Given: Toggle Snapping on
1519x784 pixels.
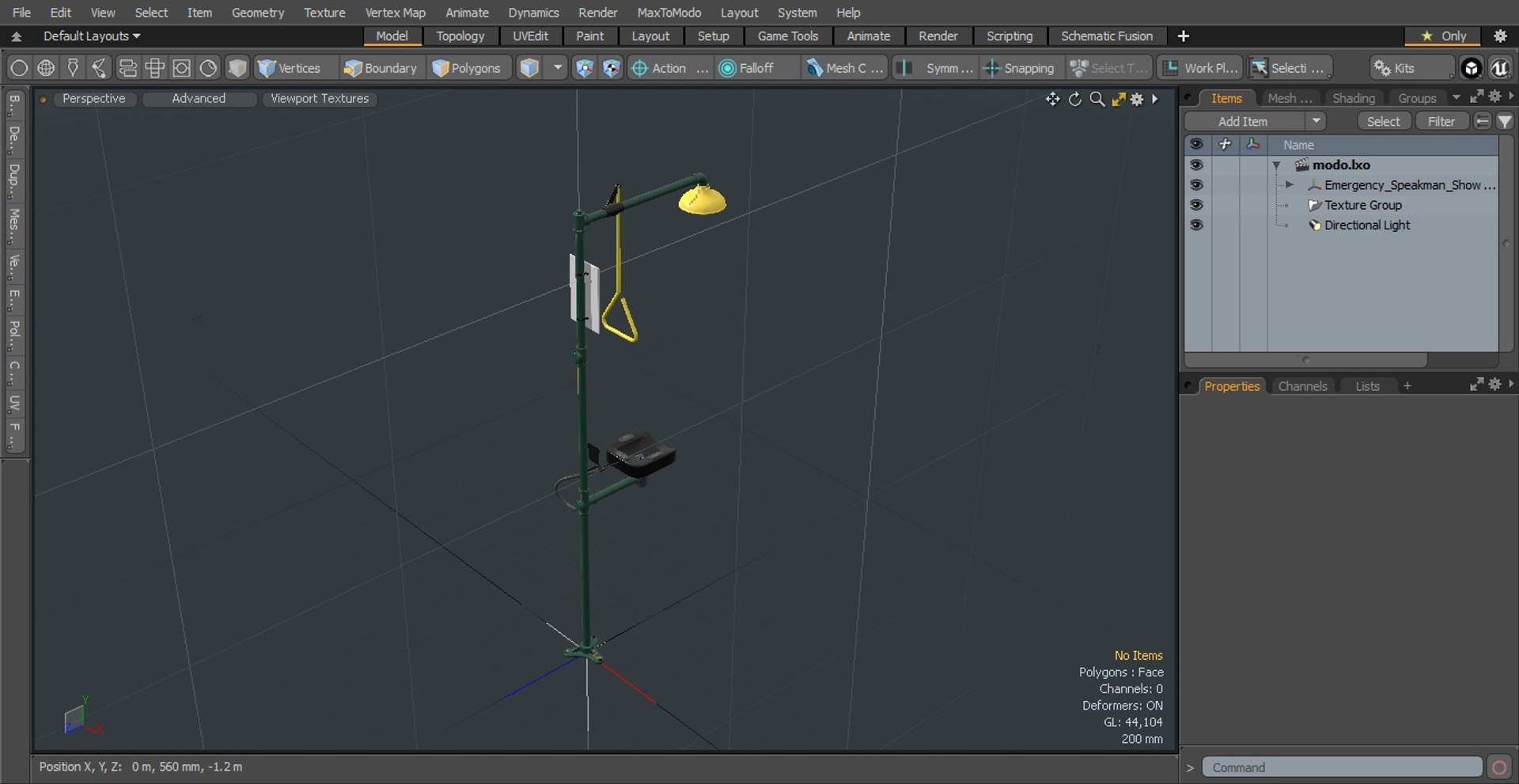Looking at the screenshot, I should 1019,68.
